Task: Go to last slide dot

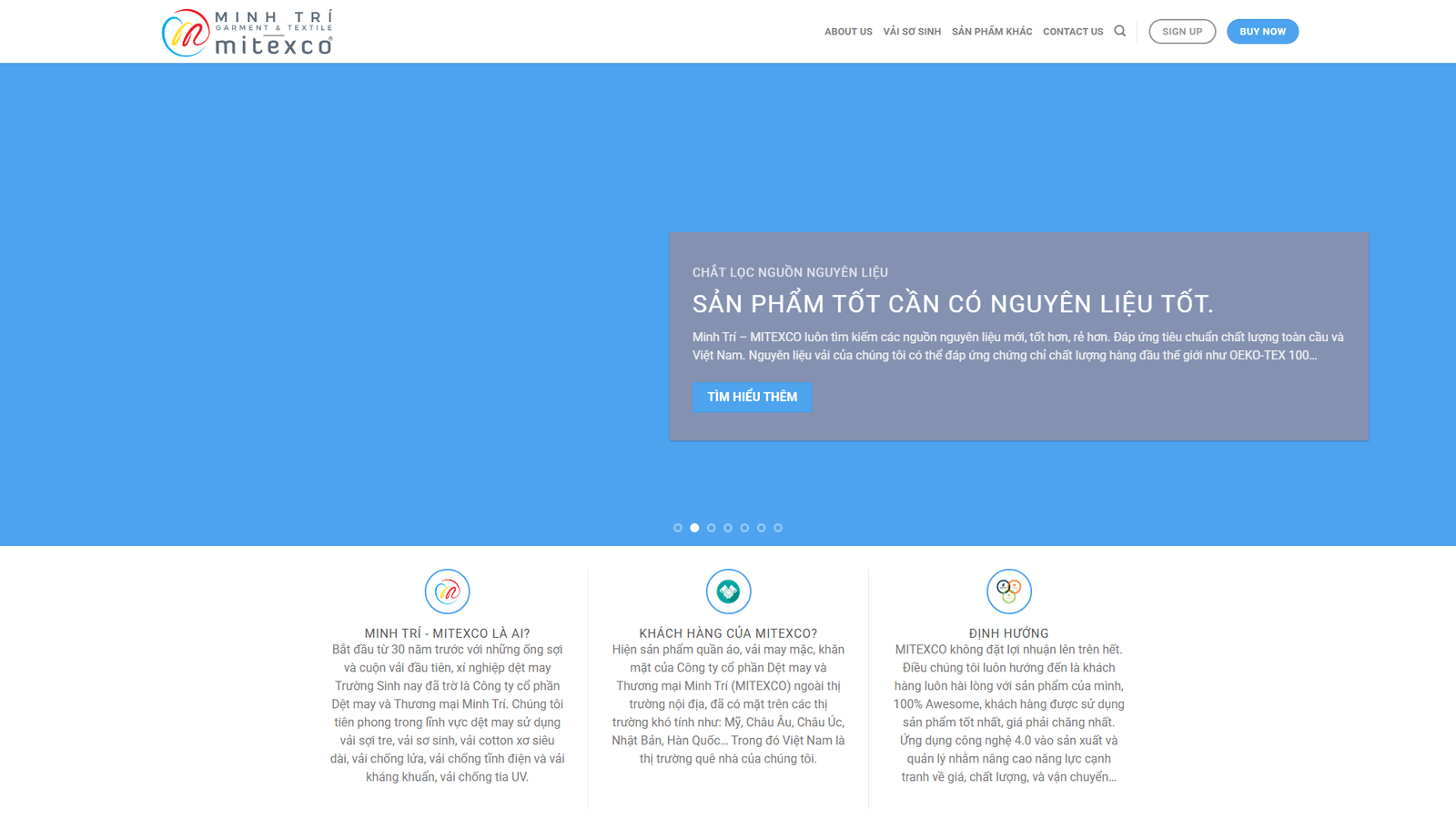Action: coord(778,528)
